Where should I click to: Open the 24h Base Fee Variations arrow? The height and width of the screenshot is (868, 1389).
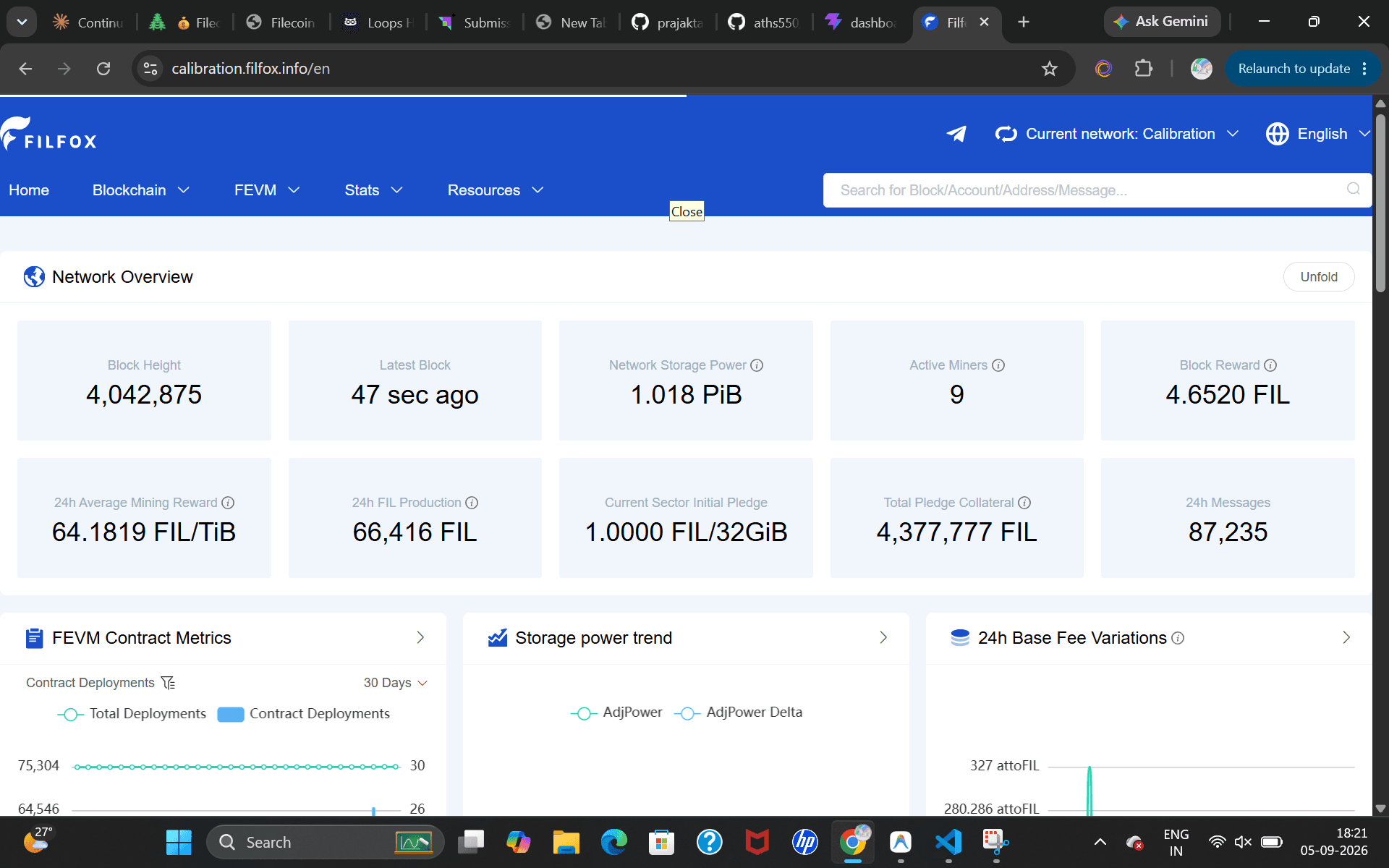point(1346,637)
